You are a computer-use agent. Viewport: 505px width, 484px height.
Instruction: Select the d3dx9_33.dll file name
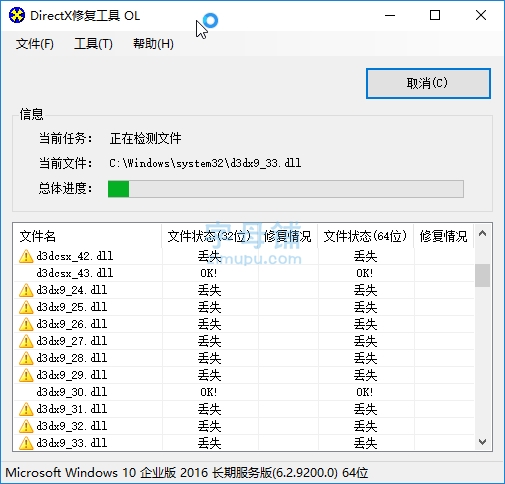(x=72, y=443)
